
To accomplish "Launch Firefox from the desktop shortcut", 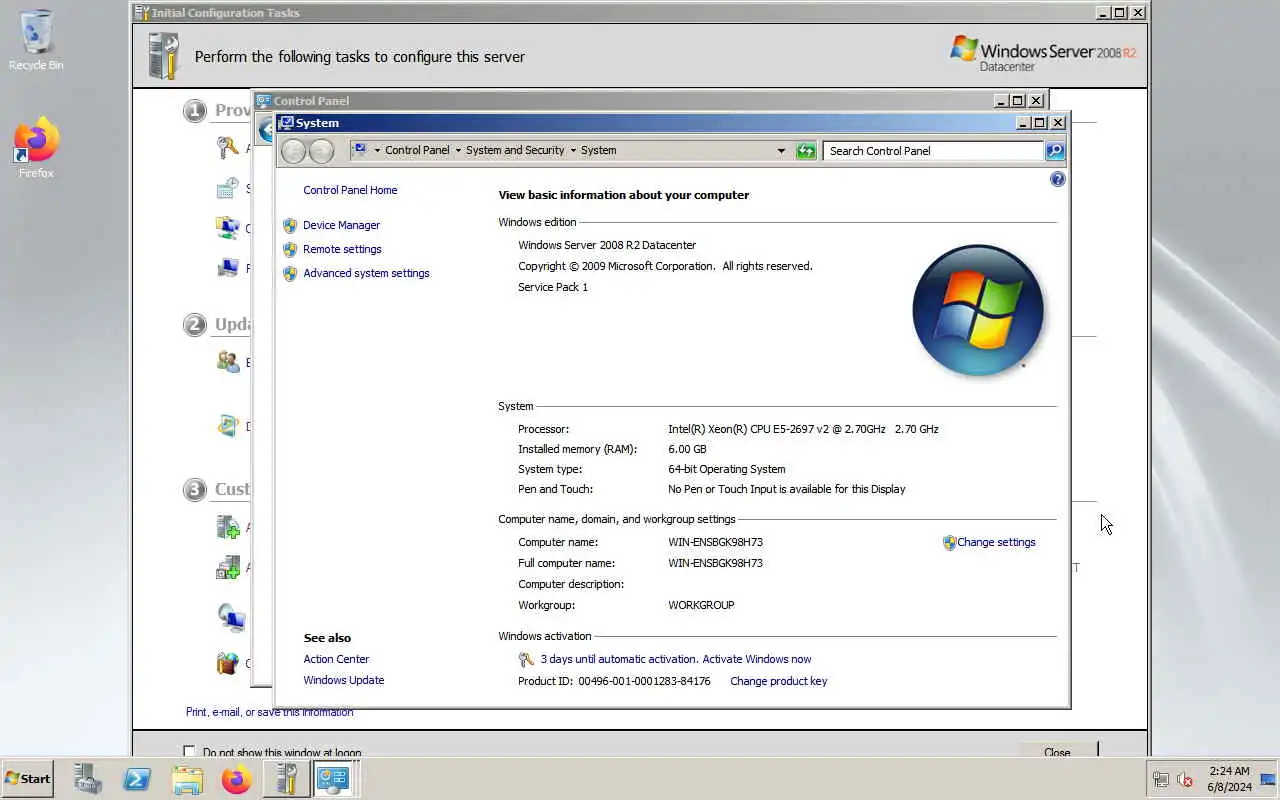I will point(36,148).
